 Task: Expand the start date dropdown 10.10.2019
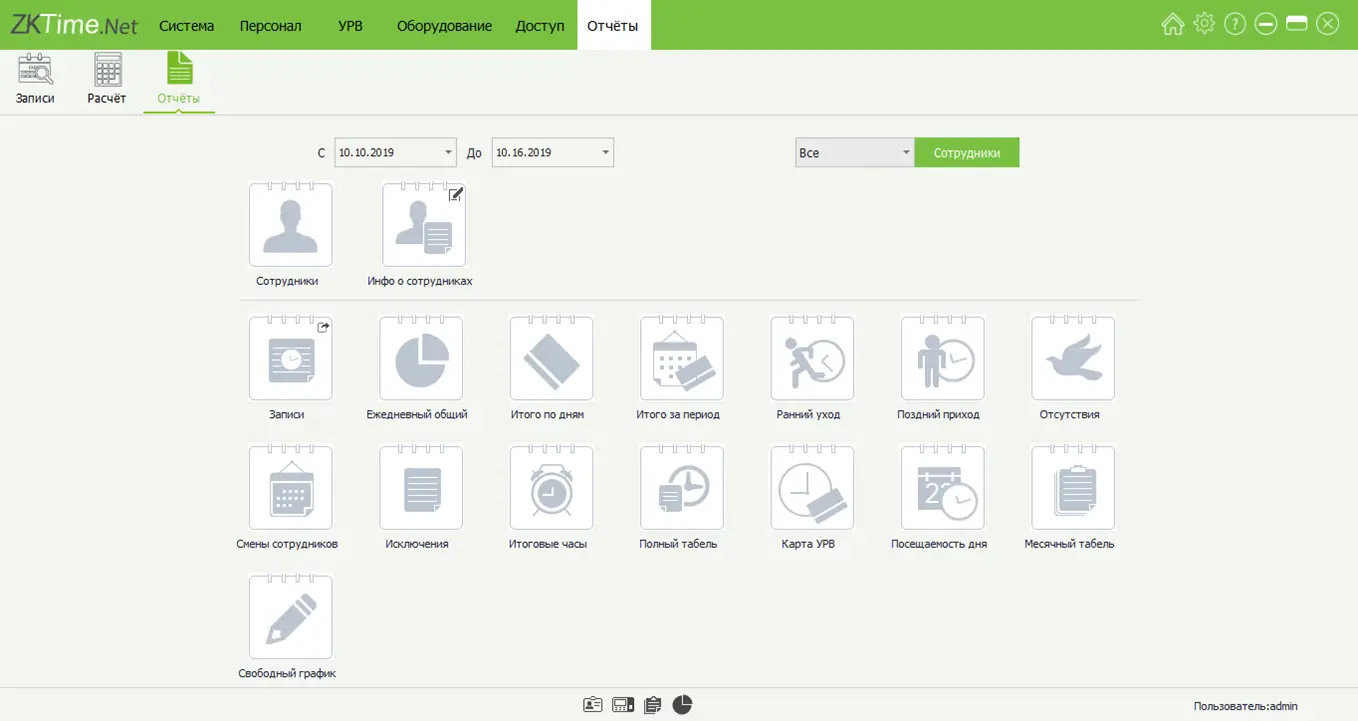point(448,153)
